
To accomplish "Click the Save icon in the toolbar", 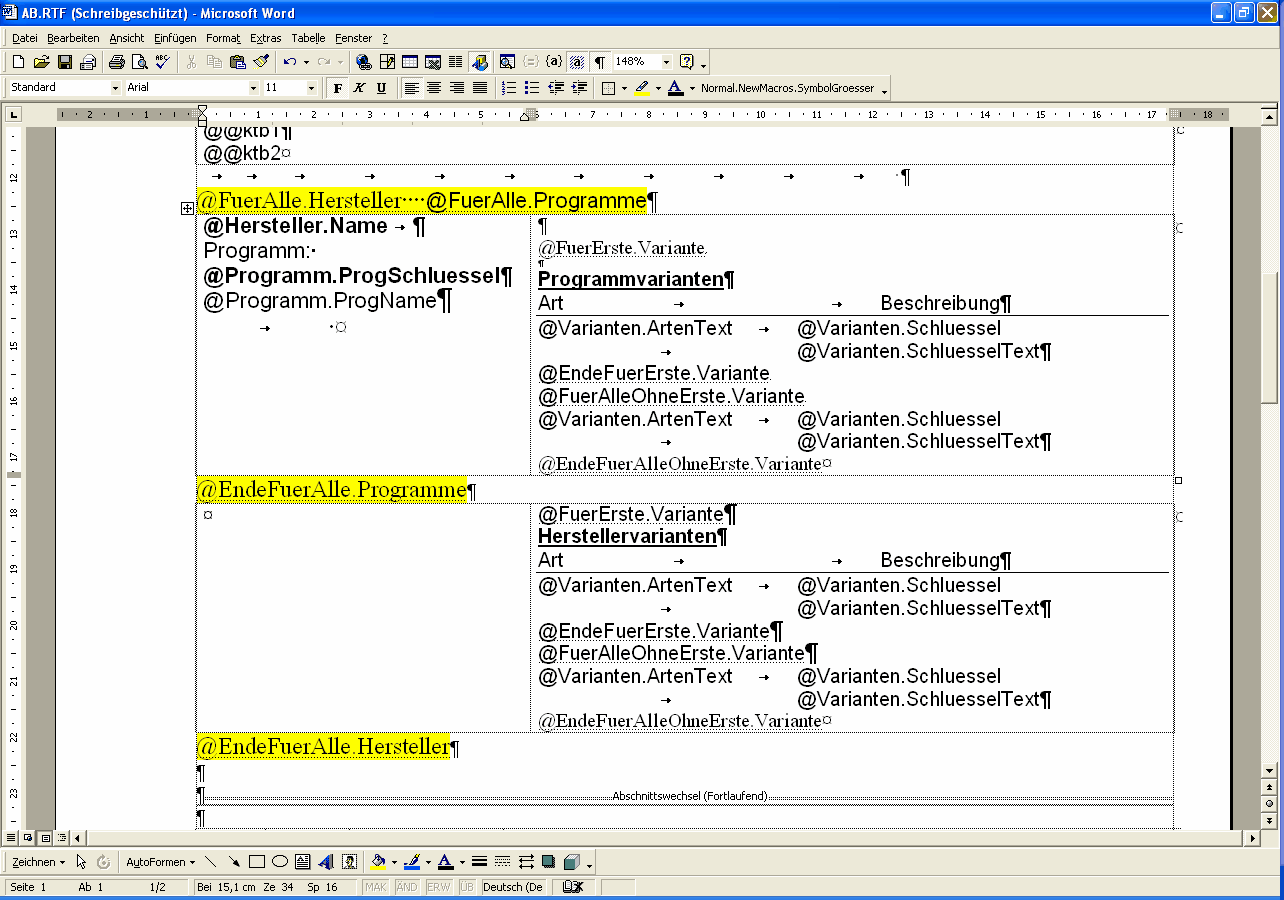I will pyautogui.click(x=64, y=62).
